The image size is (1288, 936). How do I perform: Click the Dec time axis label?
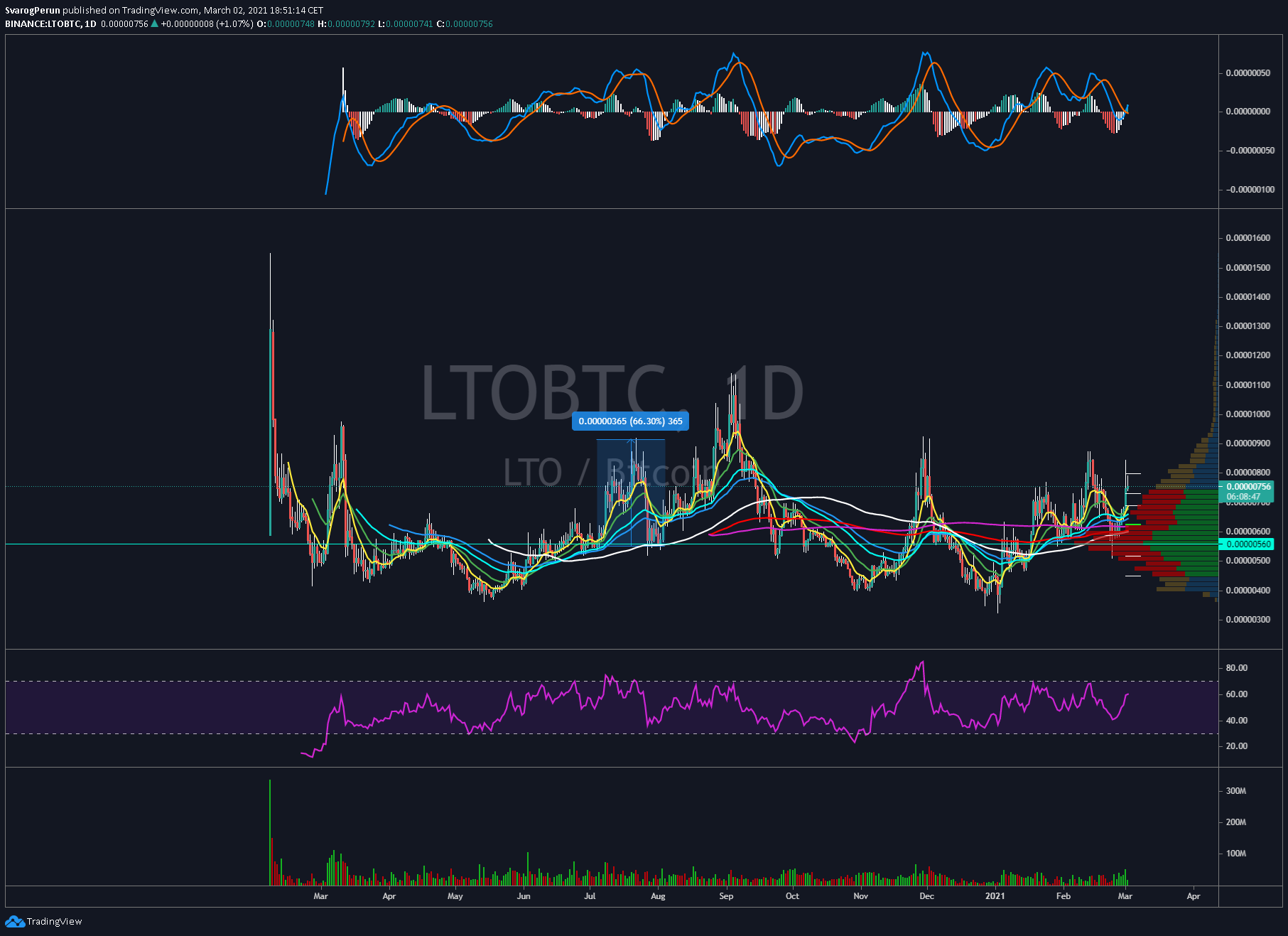[926, 896]
